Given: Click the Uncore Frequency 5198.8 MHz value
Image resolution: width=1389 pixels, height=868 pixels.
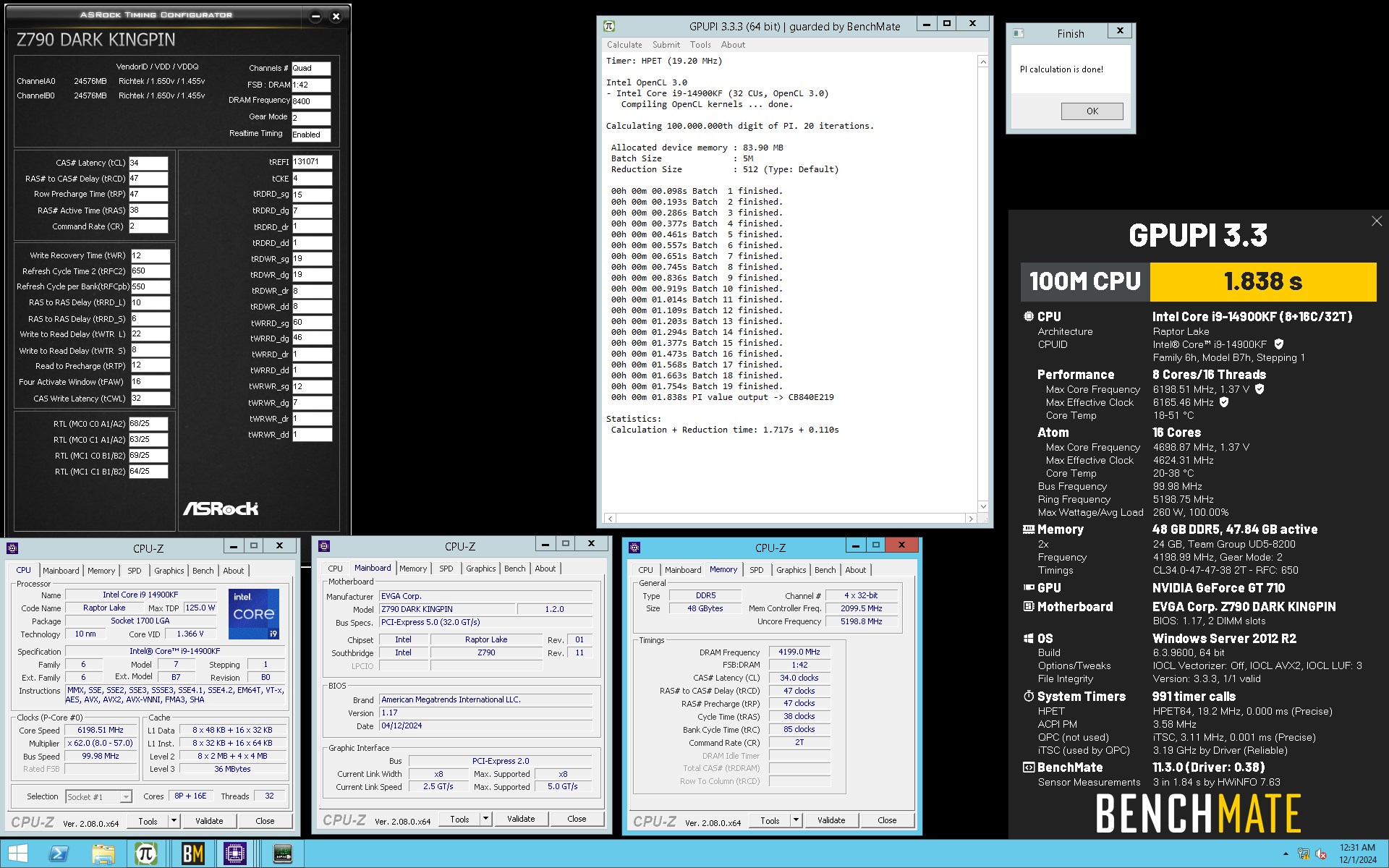Looking at the screenshot, I should (x=861, y=621).
